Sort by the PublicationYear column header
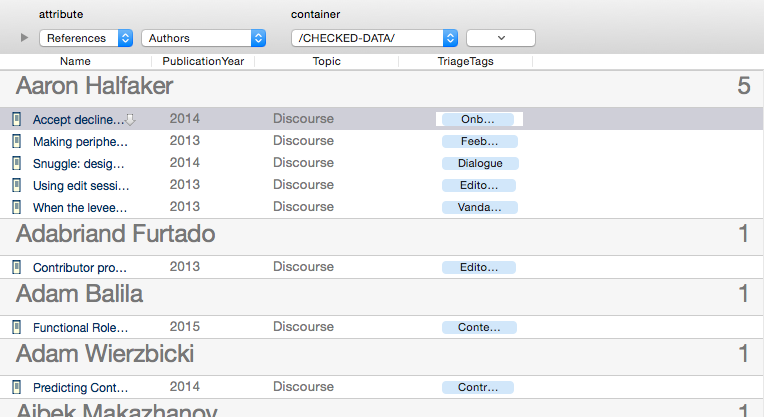 [x=209, y=61]
